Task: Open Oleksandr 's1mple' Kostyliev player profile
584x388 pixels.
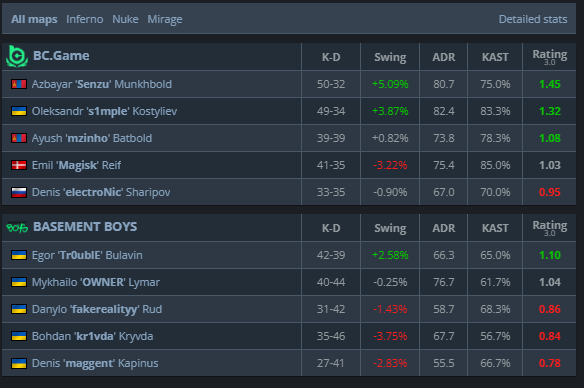Action: pos(104,111)
